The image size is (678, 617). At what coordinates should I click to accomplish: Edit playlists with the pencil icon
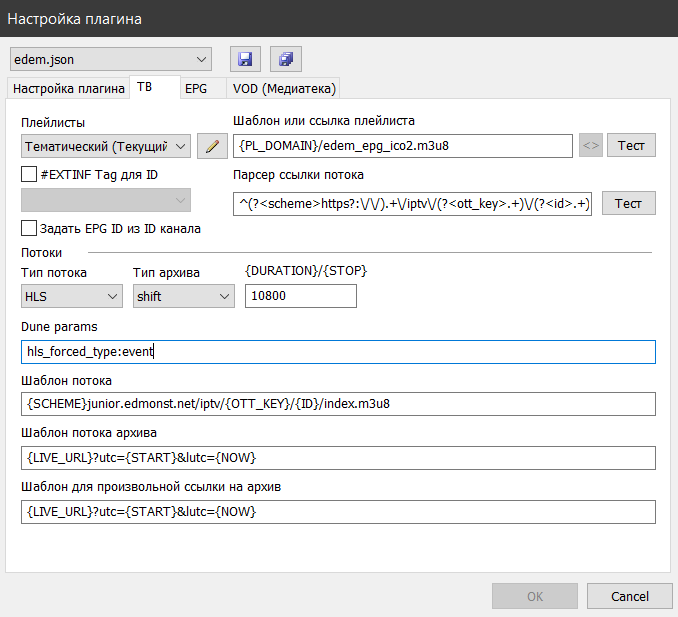click(x=212, y=146)
